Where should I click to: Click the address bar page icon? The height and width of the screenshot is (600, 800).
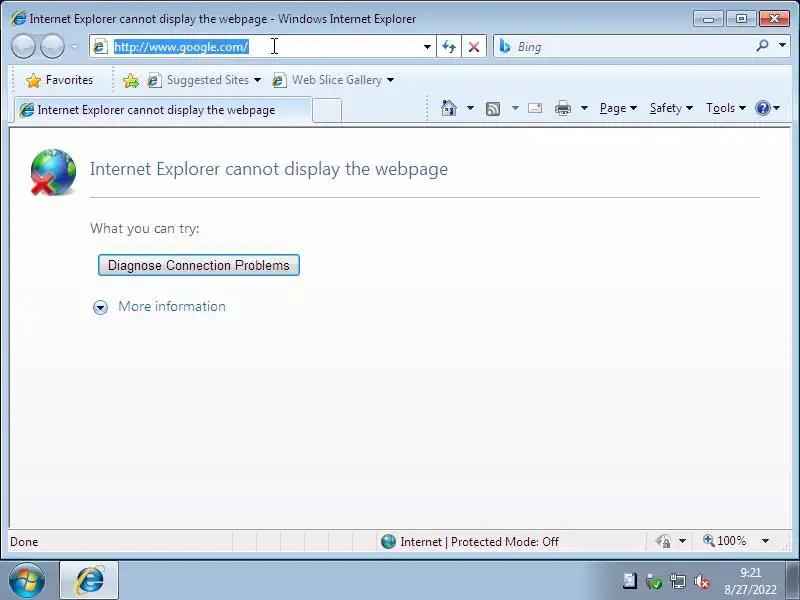pos(100,47)
